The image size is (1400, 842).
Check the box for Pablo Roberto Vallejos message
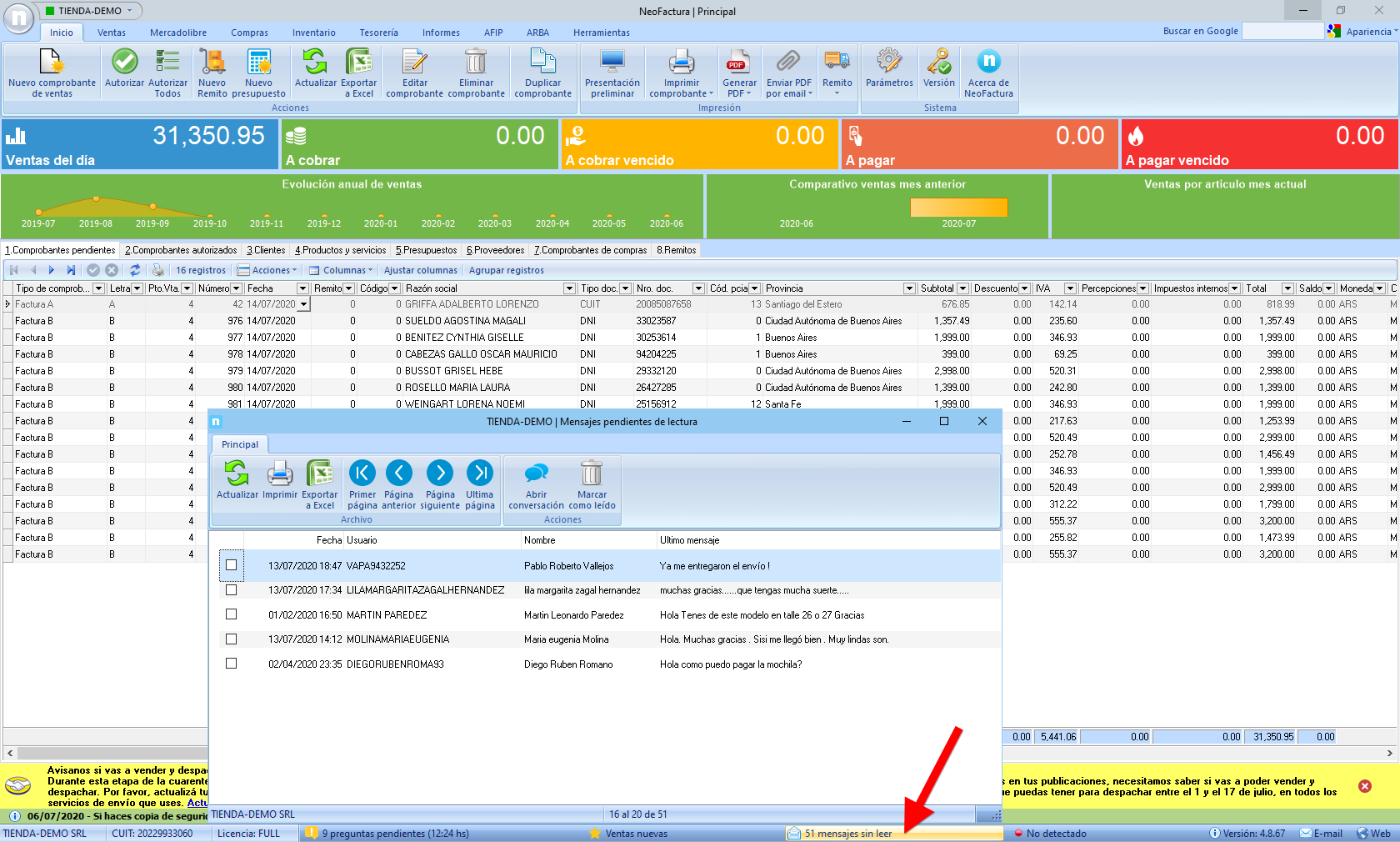(232, 565)
